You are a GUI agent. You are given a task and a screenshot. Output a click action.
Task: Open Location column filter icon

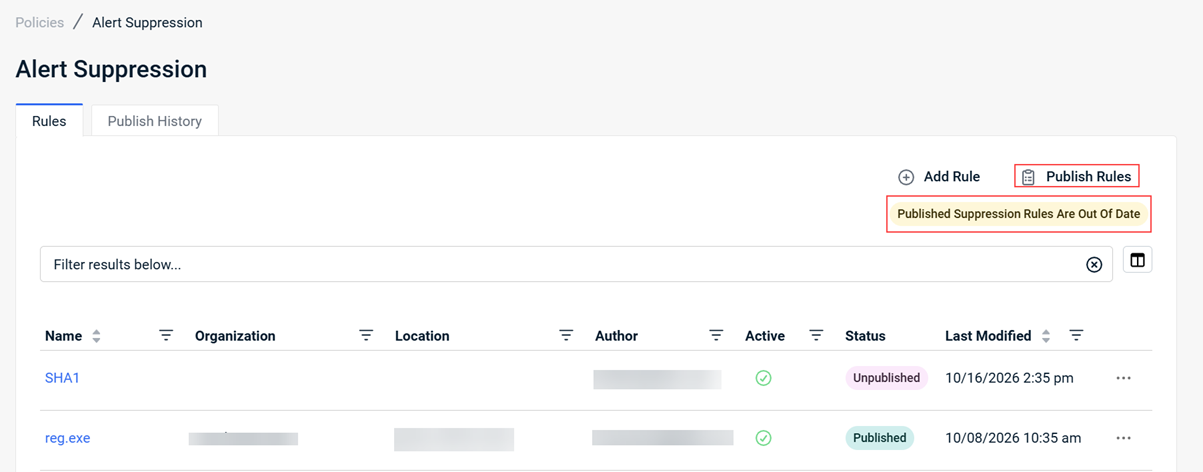[x=566, y=335]
